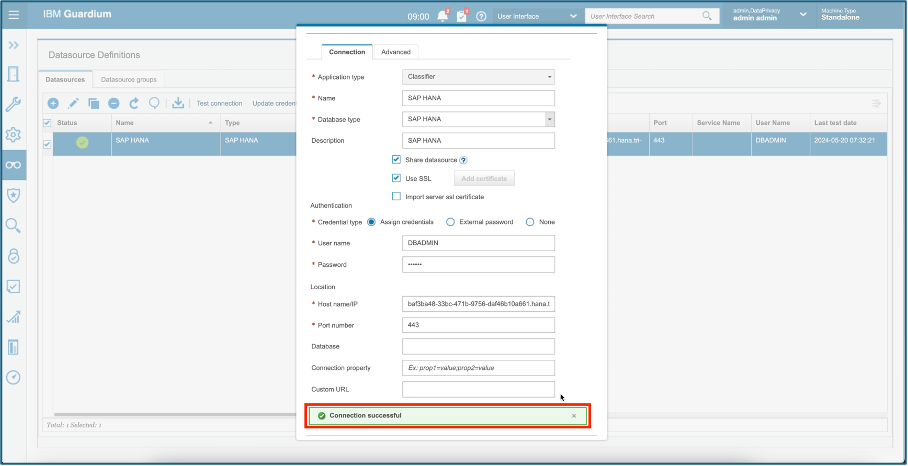Open the building sidebar icon
Screen dimensions: 908x466
click(13, 347)
